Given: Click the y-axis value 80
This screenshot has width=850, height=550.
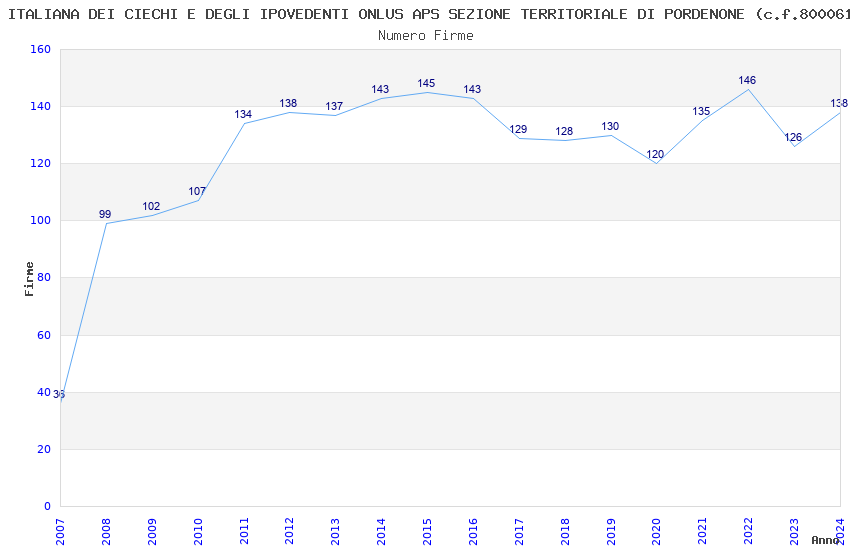Looking at the screenshot, I should coord(44,277).
